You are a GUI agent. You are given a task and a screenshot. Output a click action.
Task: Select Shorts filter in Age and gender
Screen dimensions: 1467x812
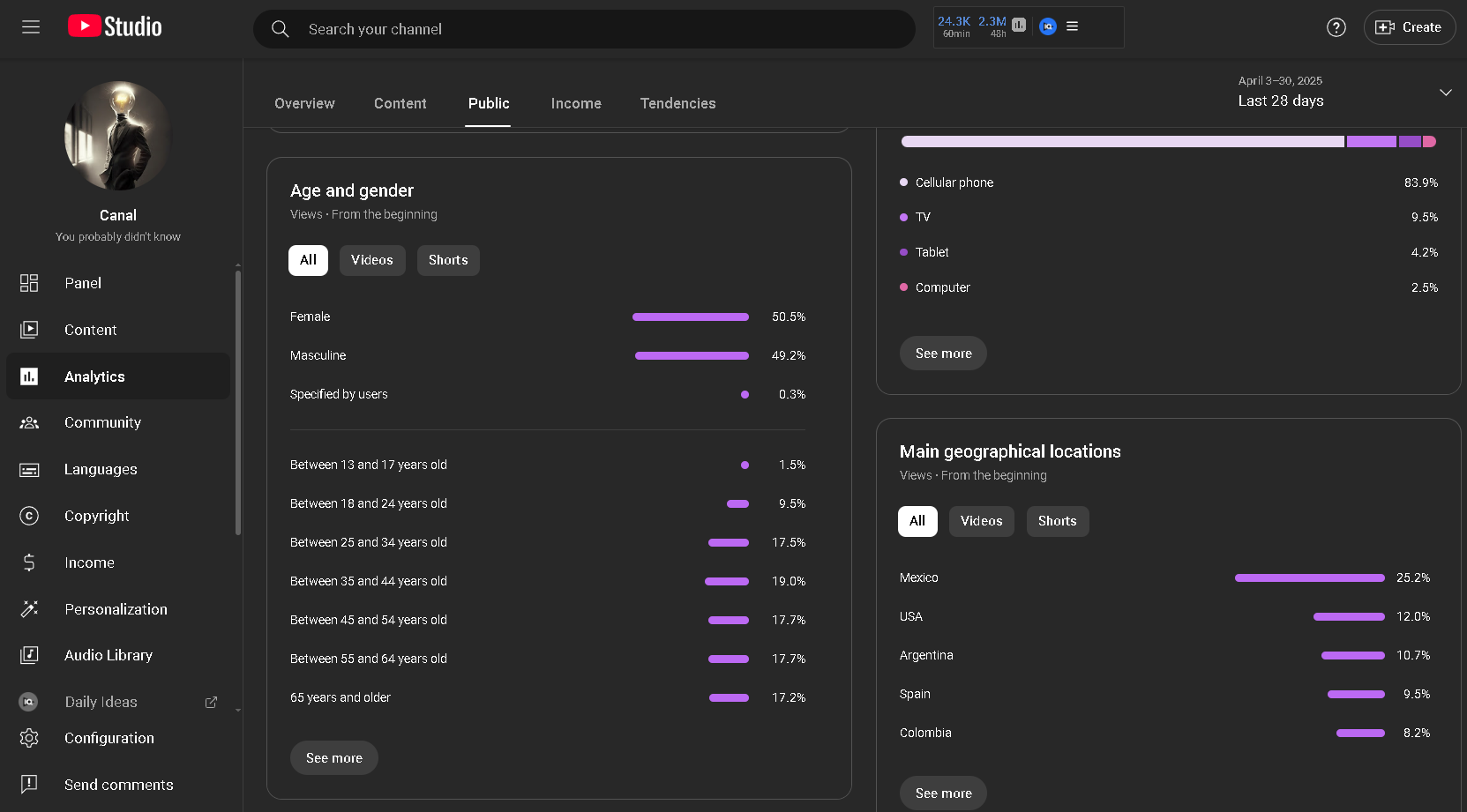pos(448,260)
